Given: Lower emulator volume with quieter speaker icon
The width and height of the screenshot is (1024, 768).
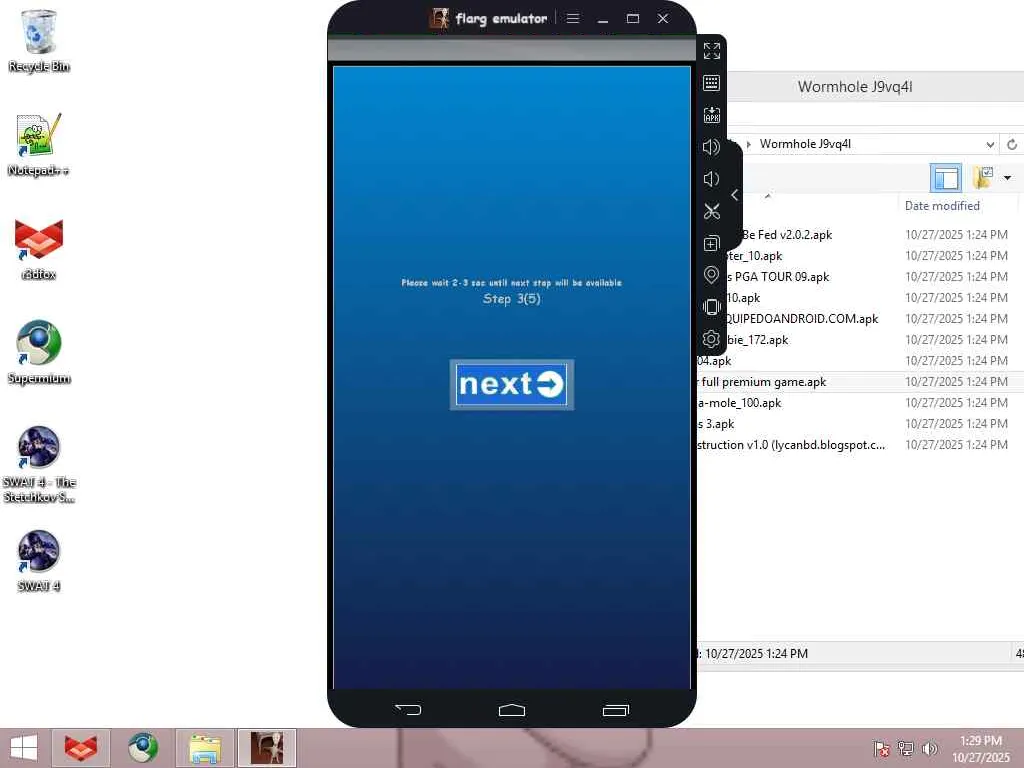Looking at the screenshot, I should pyautogui.click(x=711, y=179).
